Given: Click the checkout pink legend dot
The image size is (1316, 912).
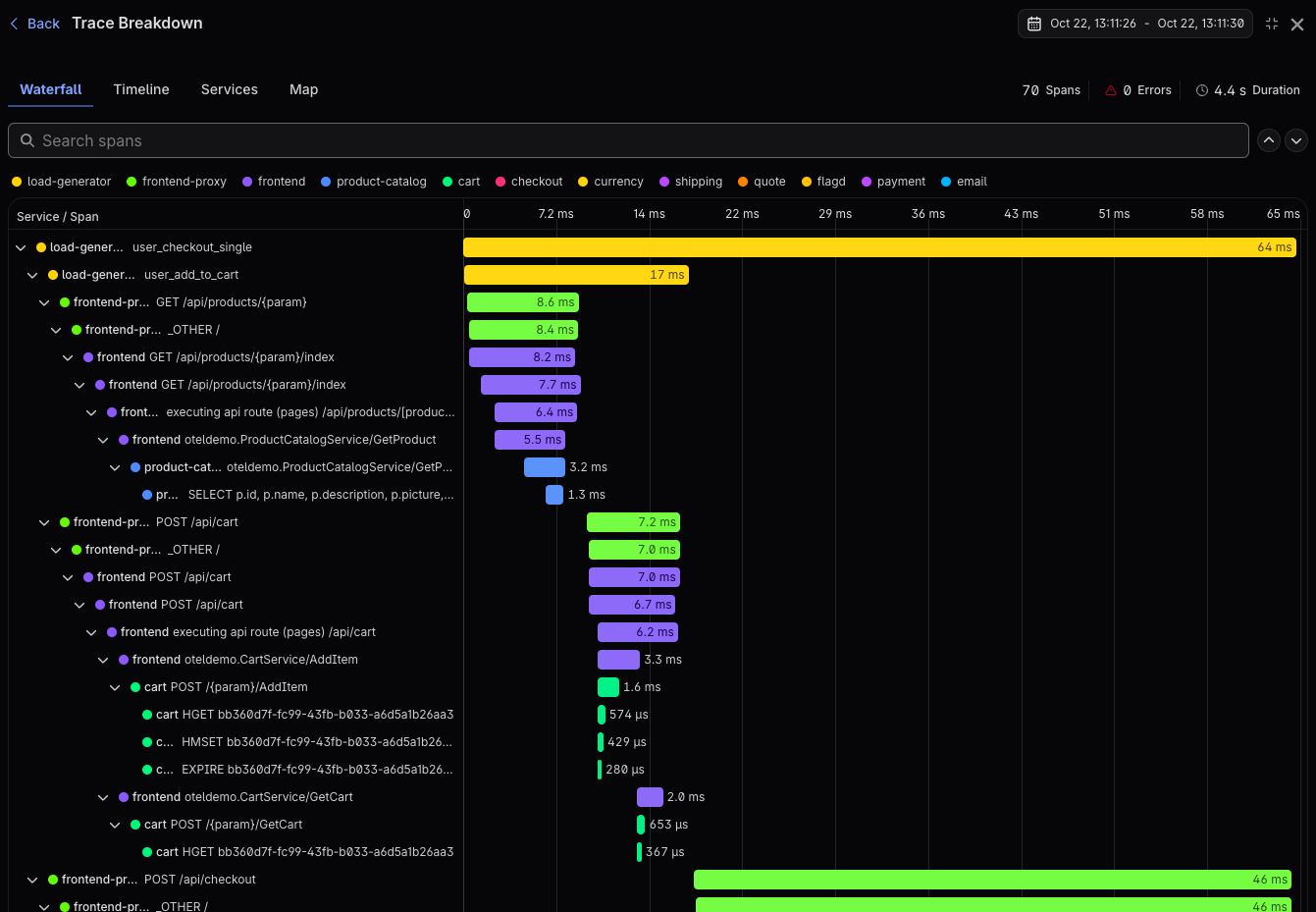Looking at the screenshot, I should point(500,182).
